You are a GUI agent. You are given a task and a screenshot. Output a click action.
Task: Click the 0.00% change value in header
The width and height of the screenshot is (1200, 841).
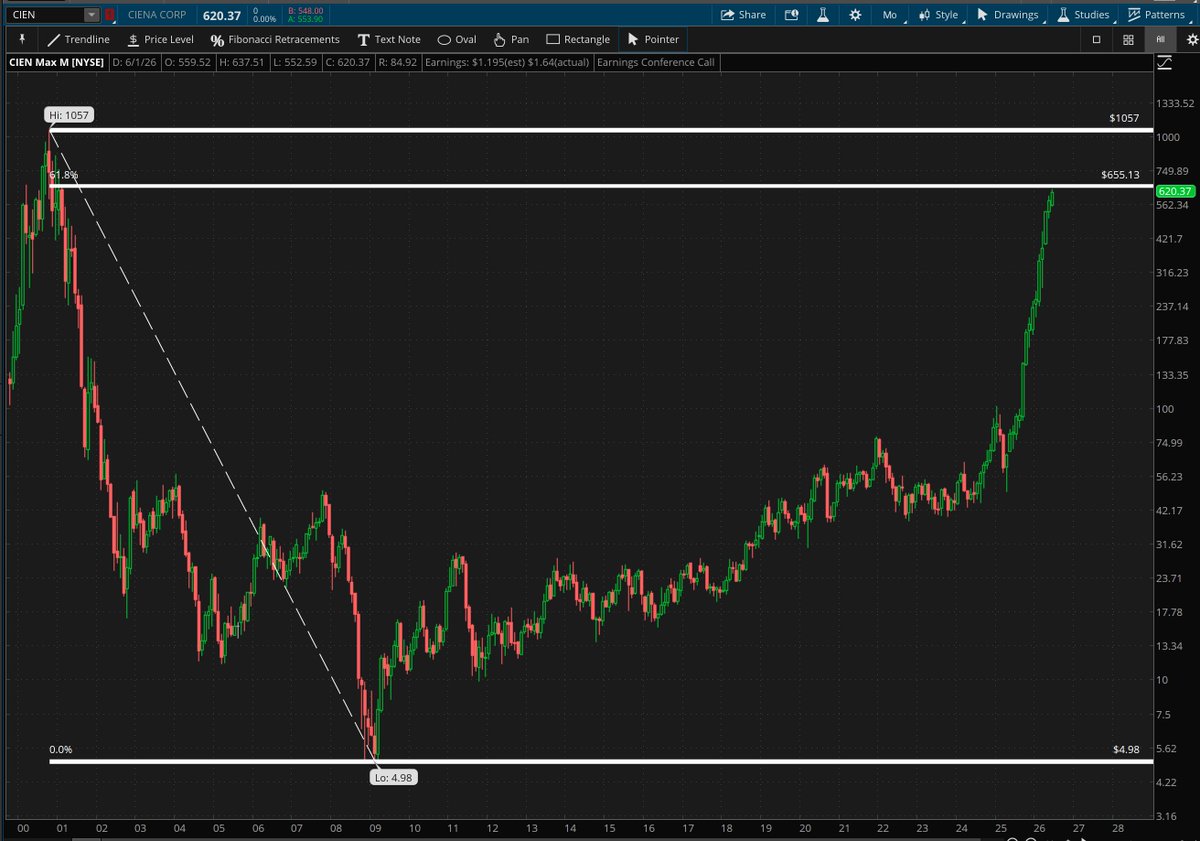[265, 20]
